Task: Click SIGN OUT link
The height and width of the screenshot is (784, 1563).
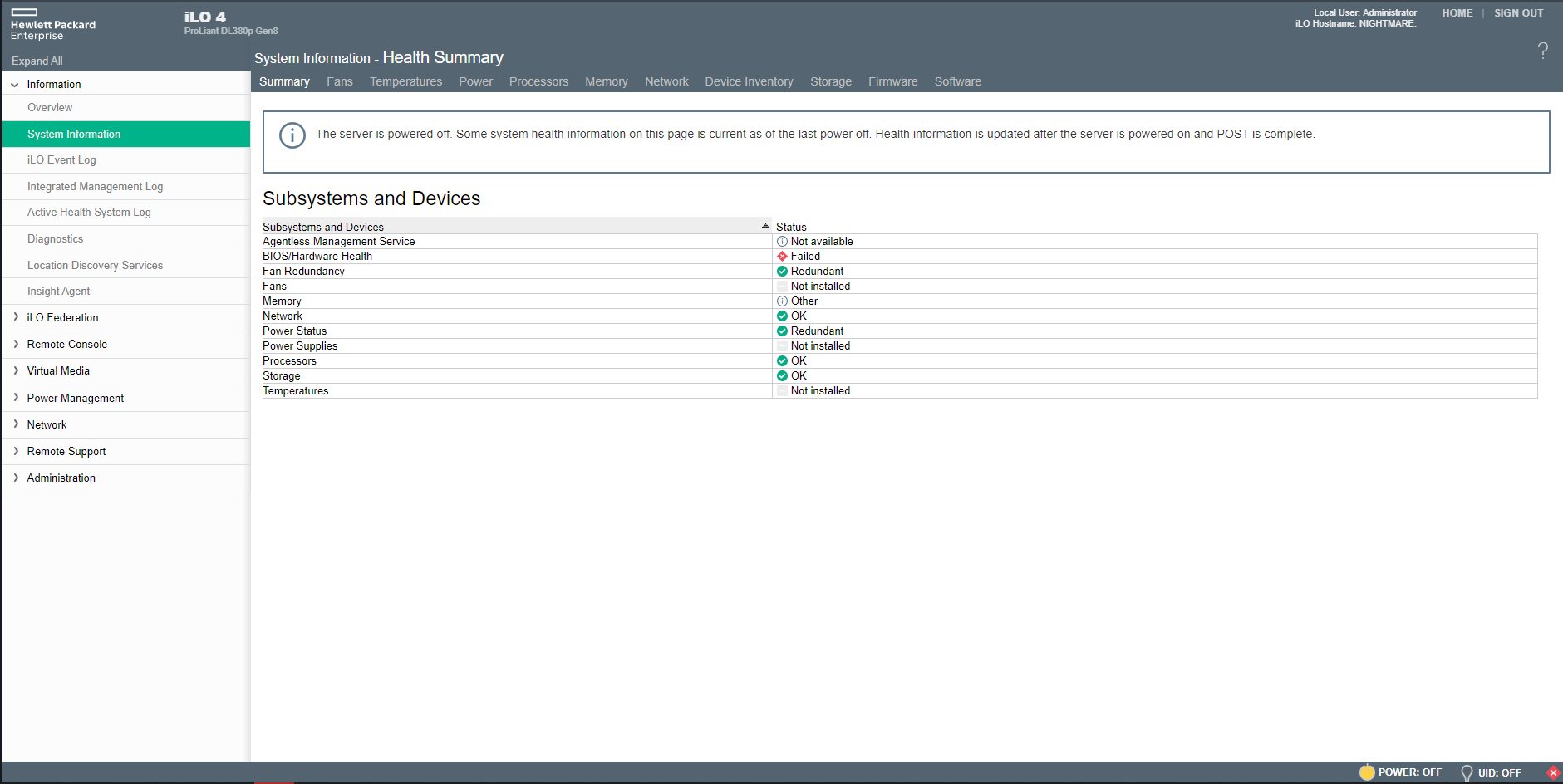Action: (1519, 13)
